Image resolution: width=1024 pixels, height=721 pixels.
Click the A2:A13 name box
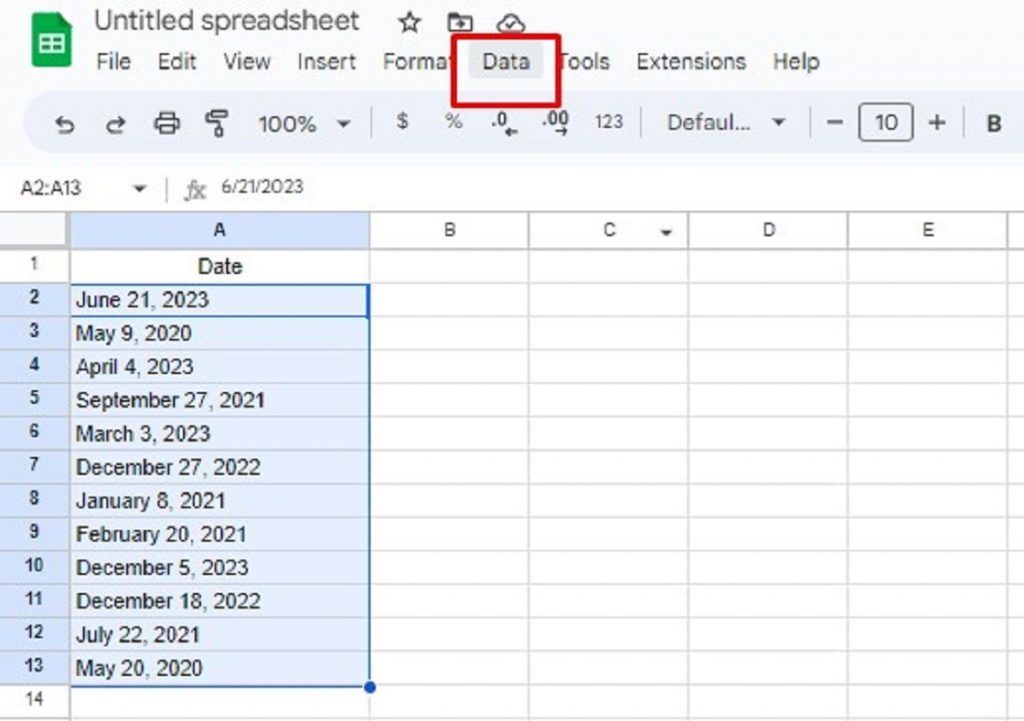(x=51, y=189)
